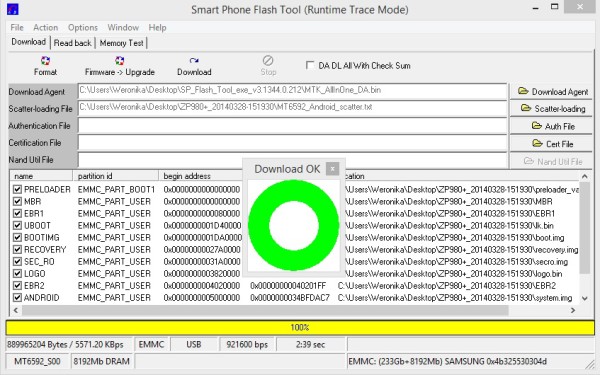The image size is (600, 375).
Task: Click the Certification File field
Action: [x=292, y=142]
